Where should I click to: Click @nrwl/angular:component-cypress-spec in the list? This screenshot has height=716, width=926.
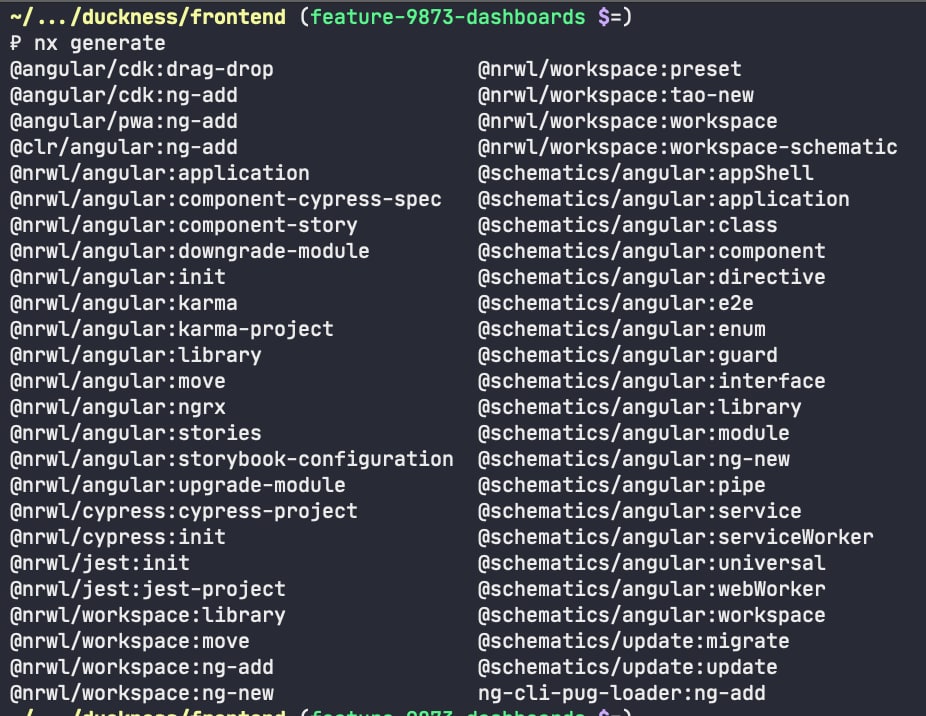(226, 200)
